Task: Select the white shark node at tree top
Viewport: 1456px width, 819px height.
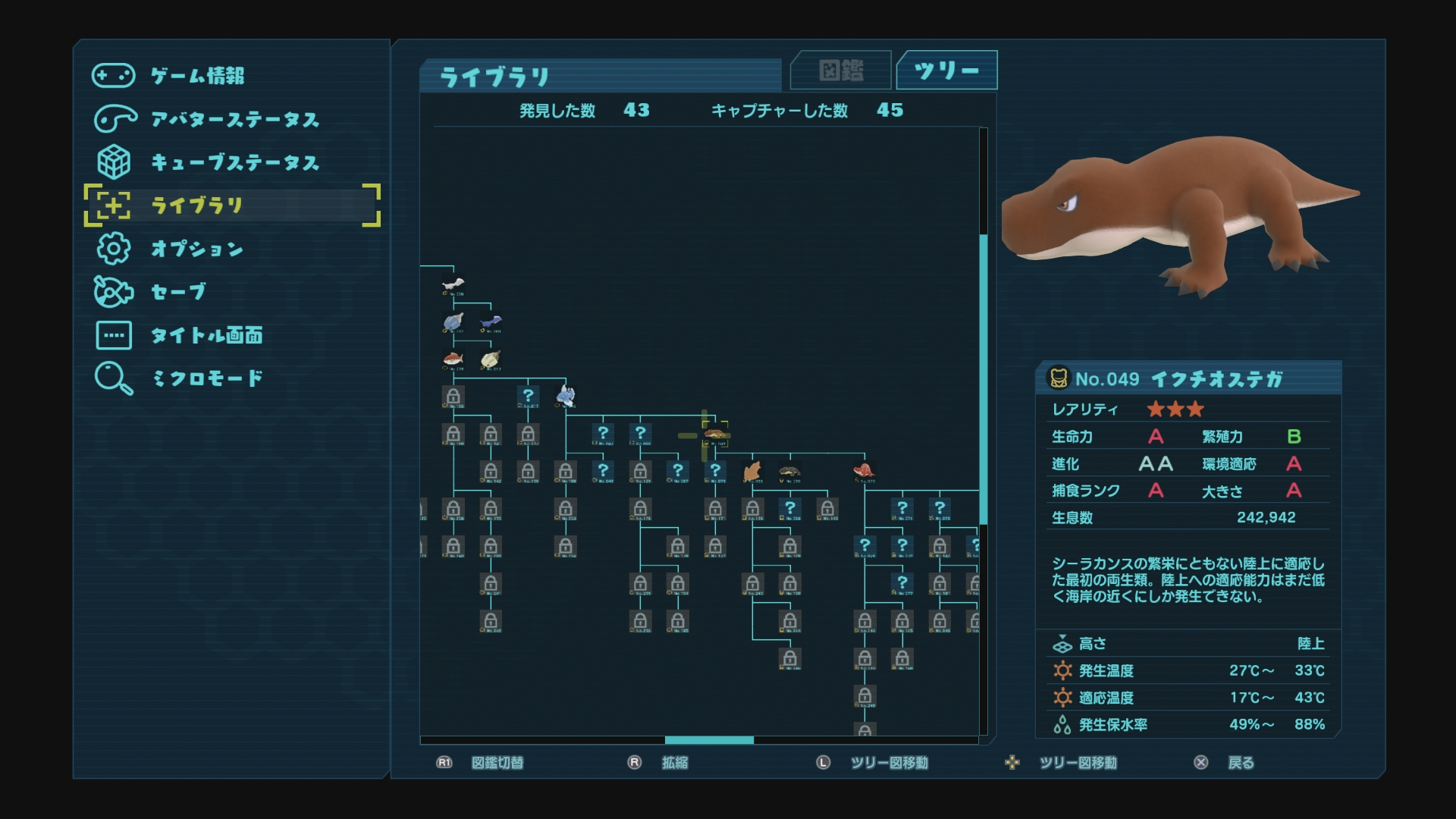Action: click(453, 286)
